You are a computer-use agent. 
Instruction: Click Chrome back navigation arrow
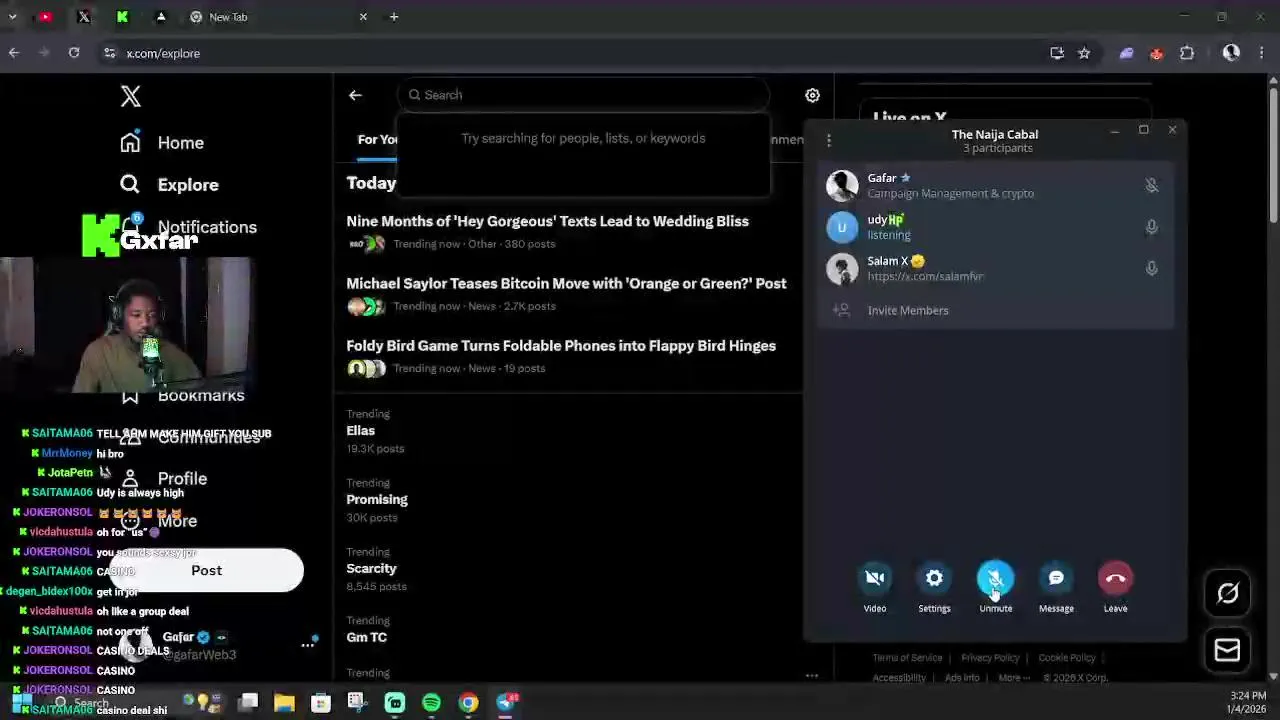(14, 53)
